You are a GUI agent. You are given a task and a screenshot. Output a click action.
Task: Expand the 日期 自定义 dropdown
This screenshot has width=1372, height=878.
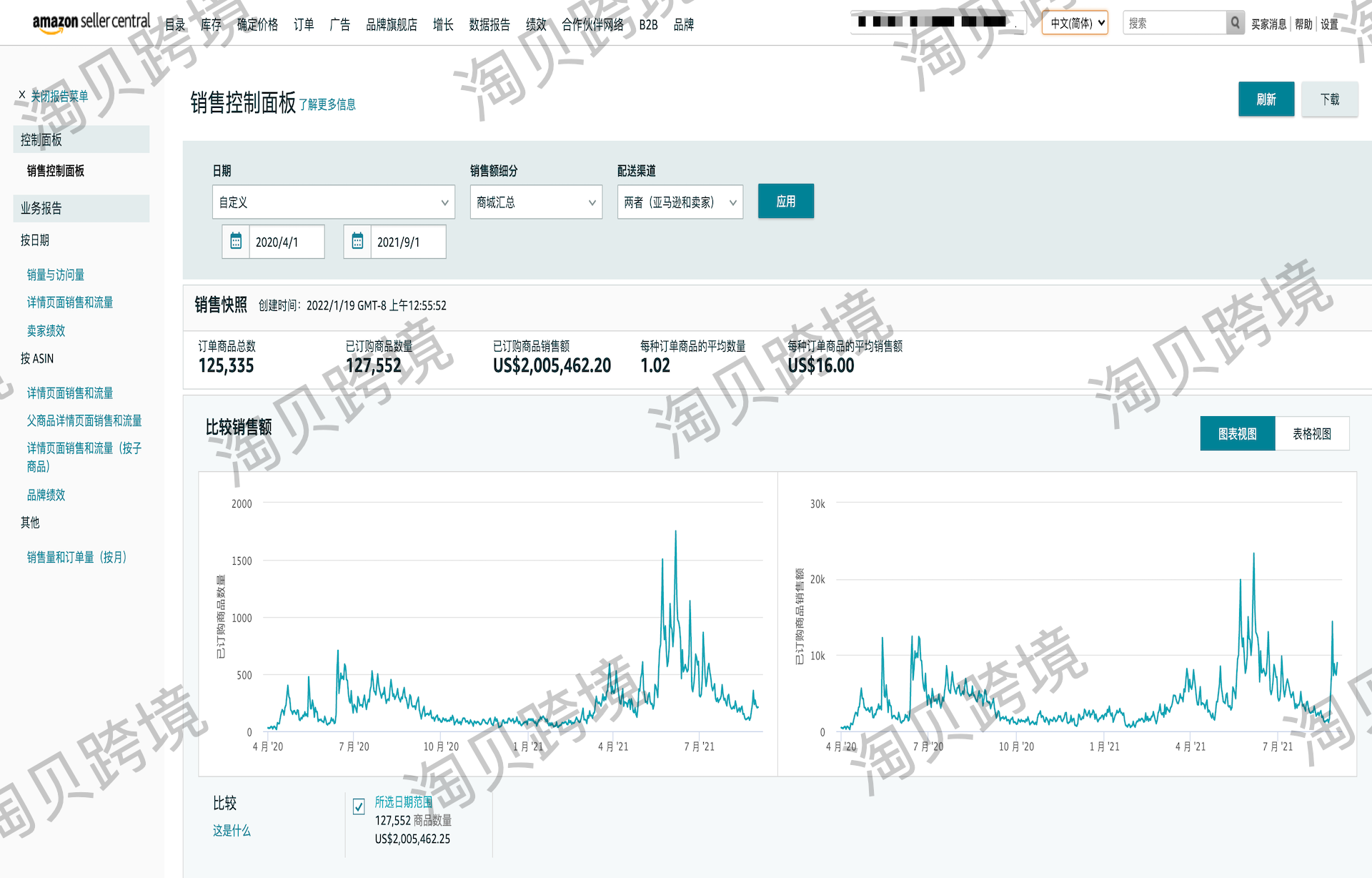pos(333,202)
